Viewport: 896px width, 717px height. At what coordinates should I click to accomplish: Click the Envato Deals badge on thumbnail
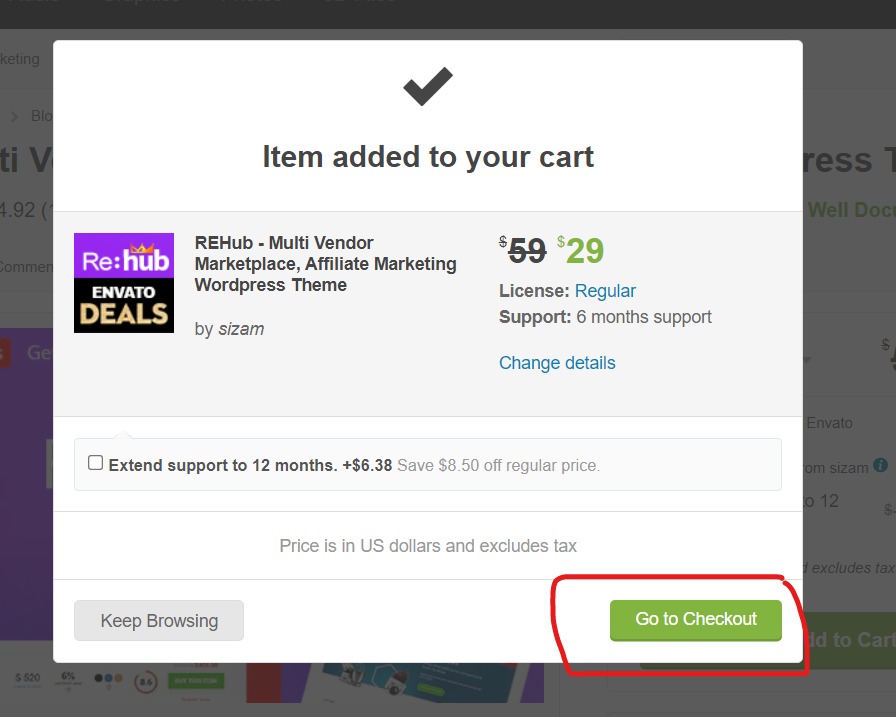[124, 306]
